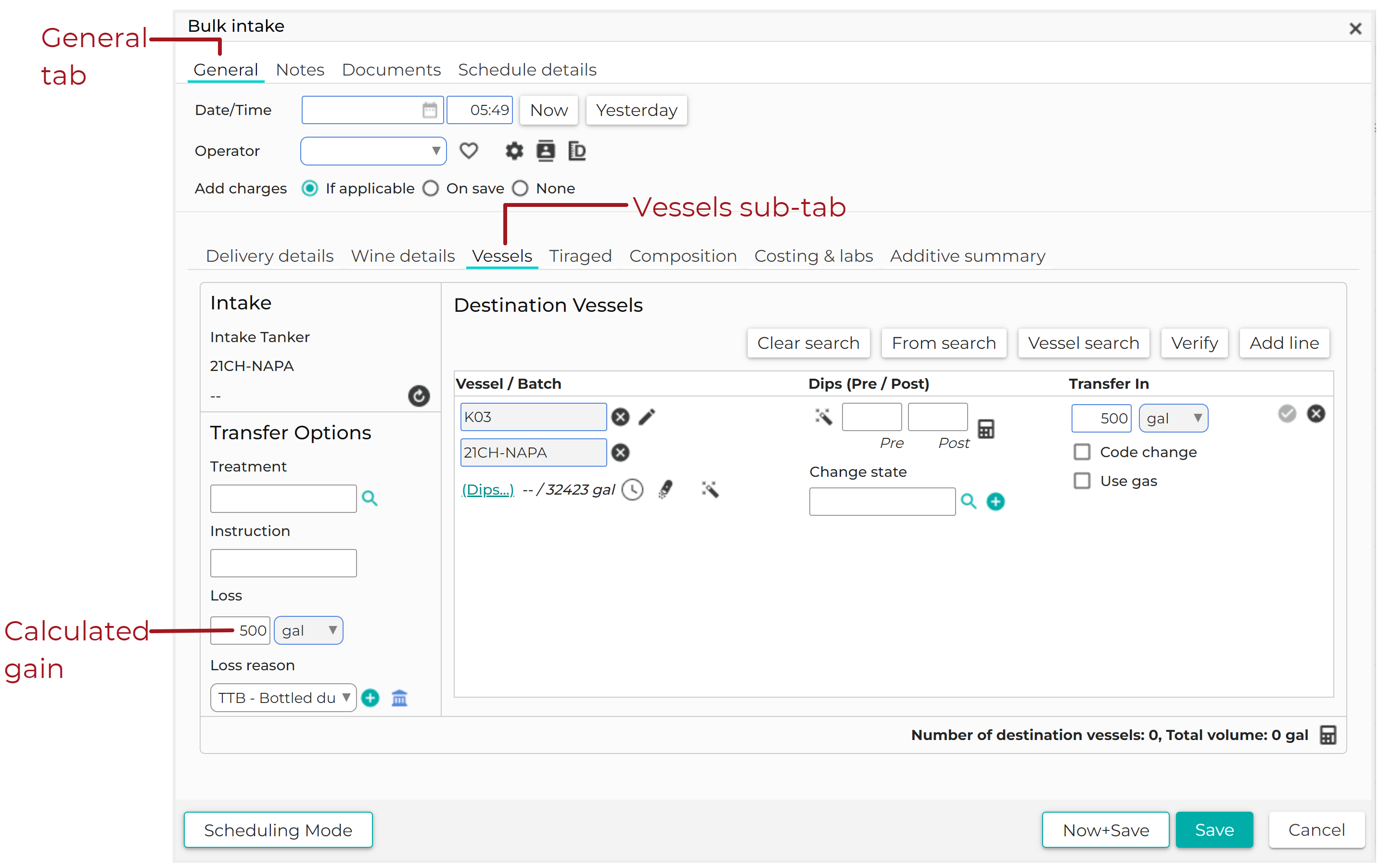Click the document ID icon beside Operator
The height and width of the screenshot is (868, 1379).
coord(577,151)
